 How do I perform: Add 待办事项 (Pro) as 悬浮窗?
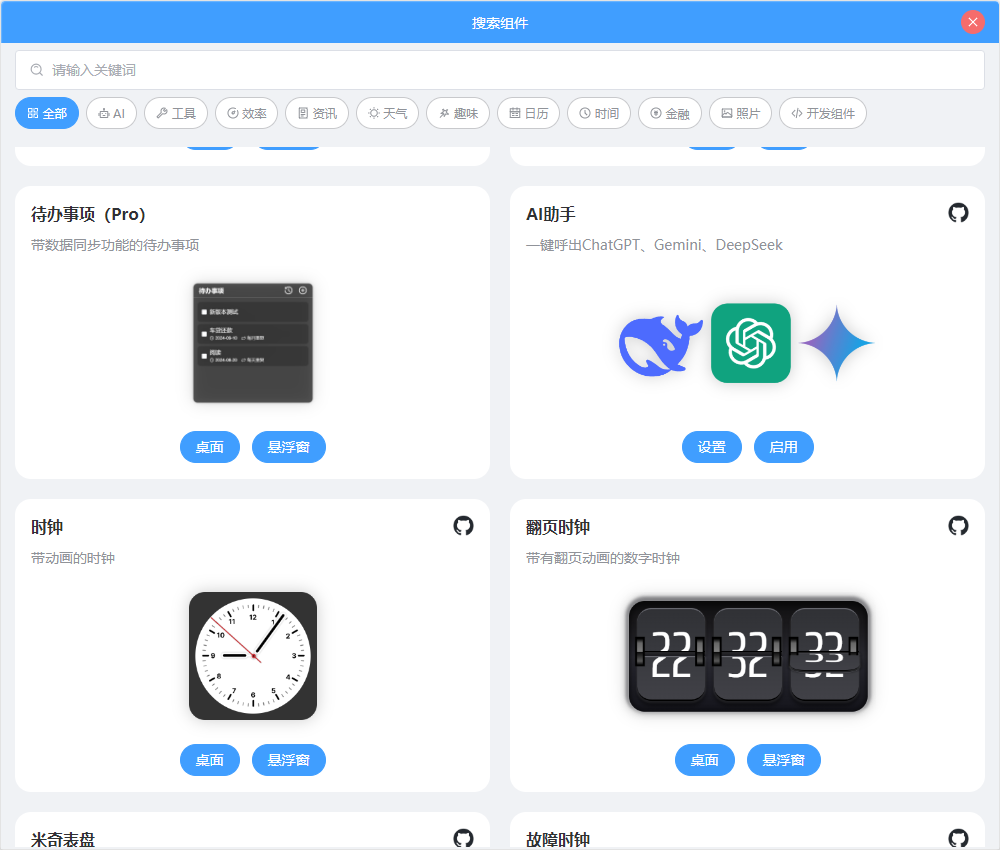tap(289, 447)
